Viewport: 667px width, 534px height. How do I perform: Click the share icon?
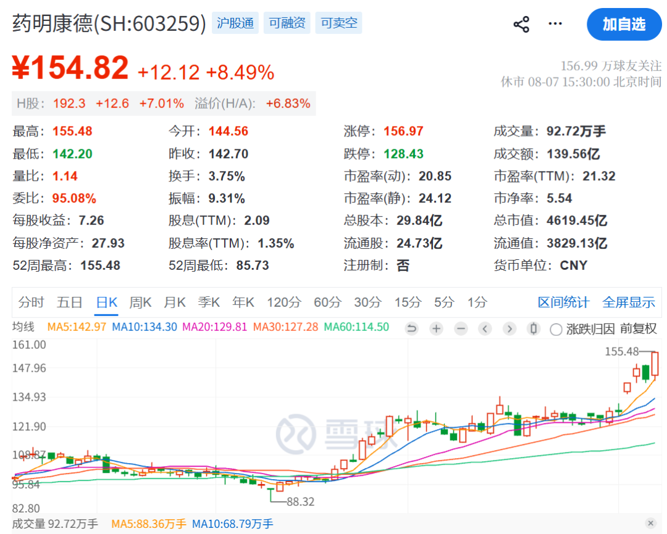coord(522,24)
